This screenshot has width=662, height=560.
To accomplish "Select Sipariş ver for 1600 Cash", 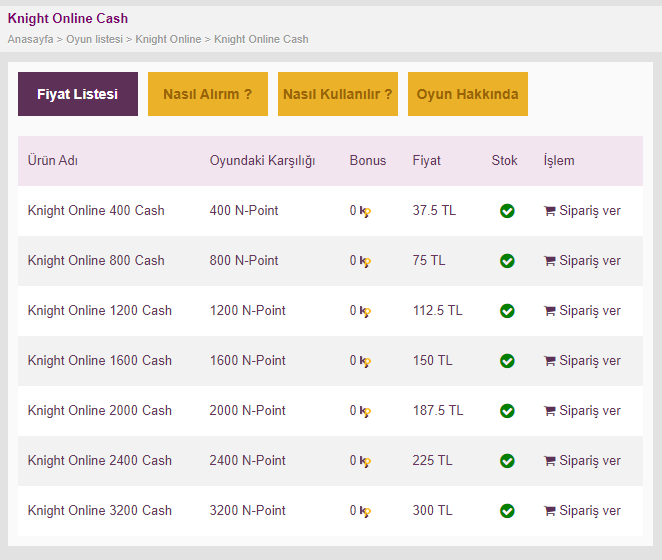I will click(x=582, y=361).
